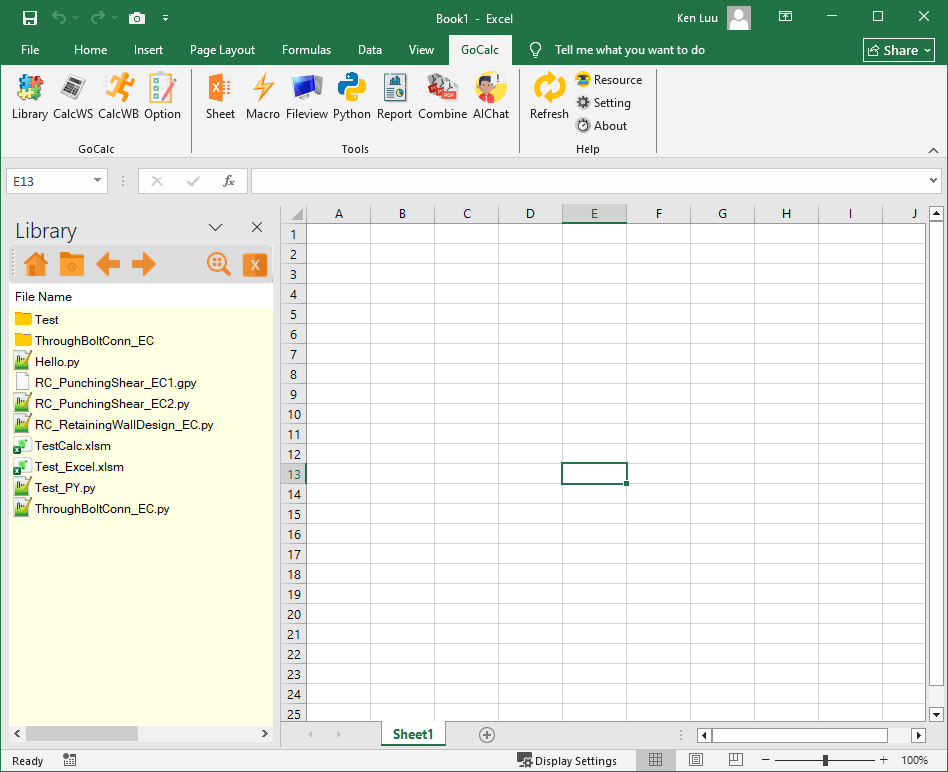This screenshot has height=772, width=948.
Task: Open the Formulas tab
Action: pyautogui.click(x=307, y=50)
